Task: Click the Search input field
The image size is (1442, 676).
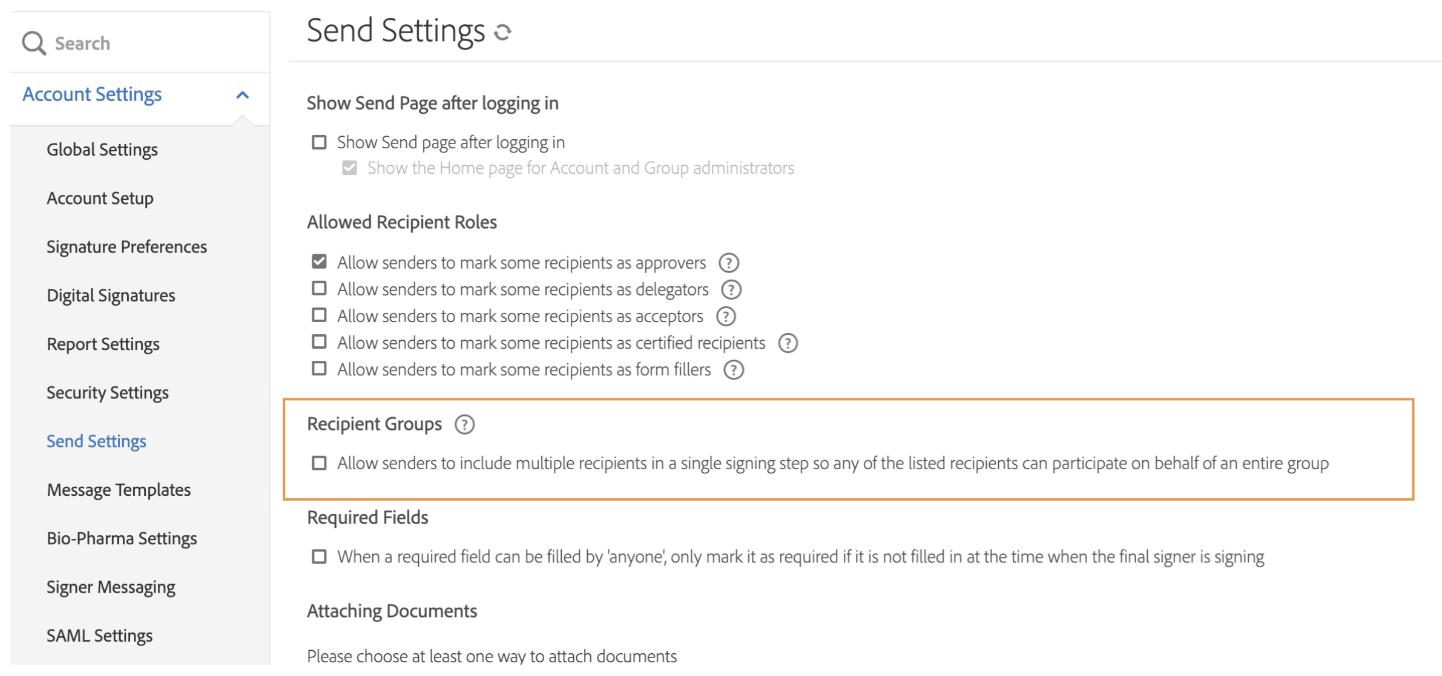Action: 150,43
